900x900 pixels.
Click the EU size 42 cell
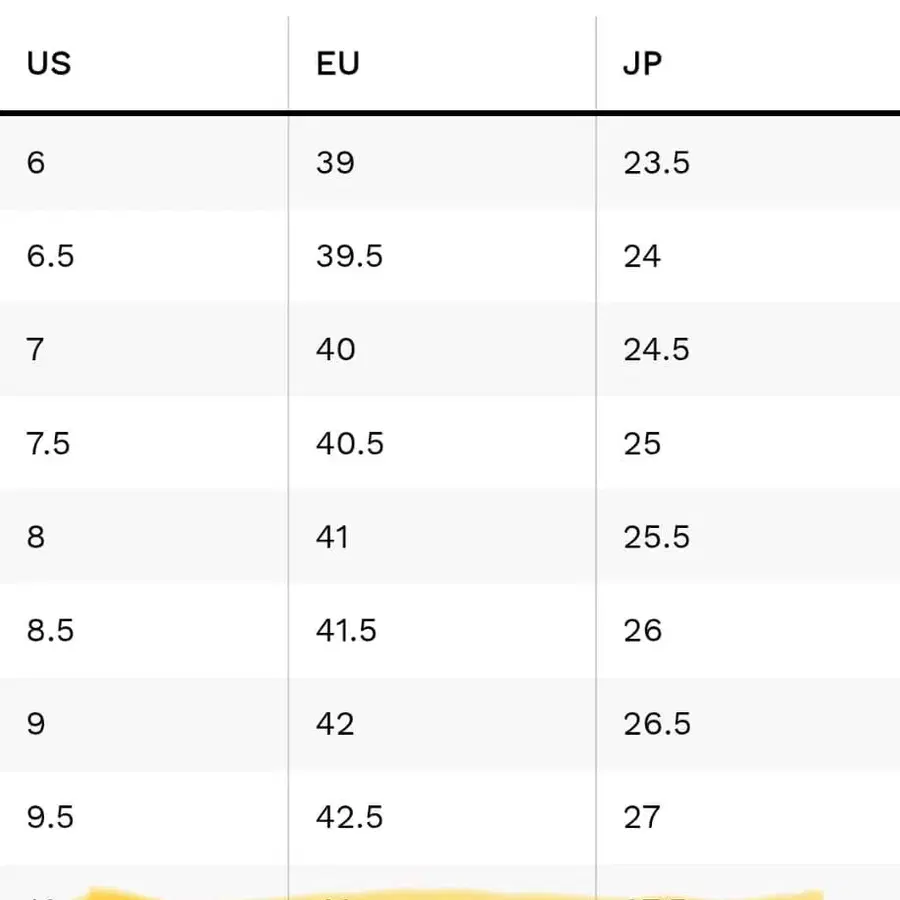tap(335, 724)
